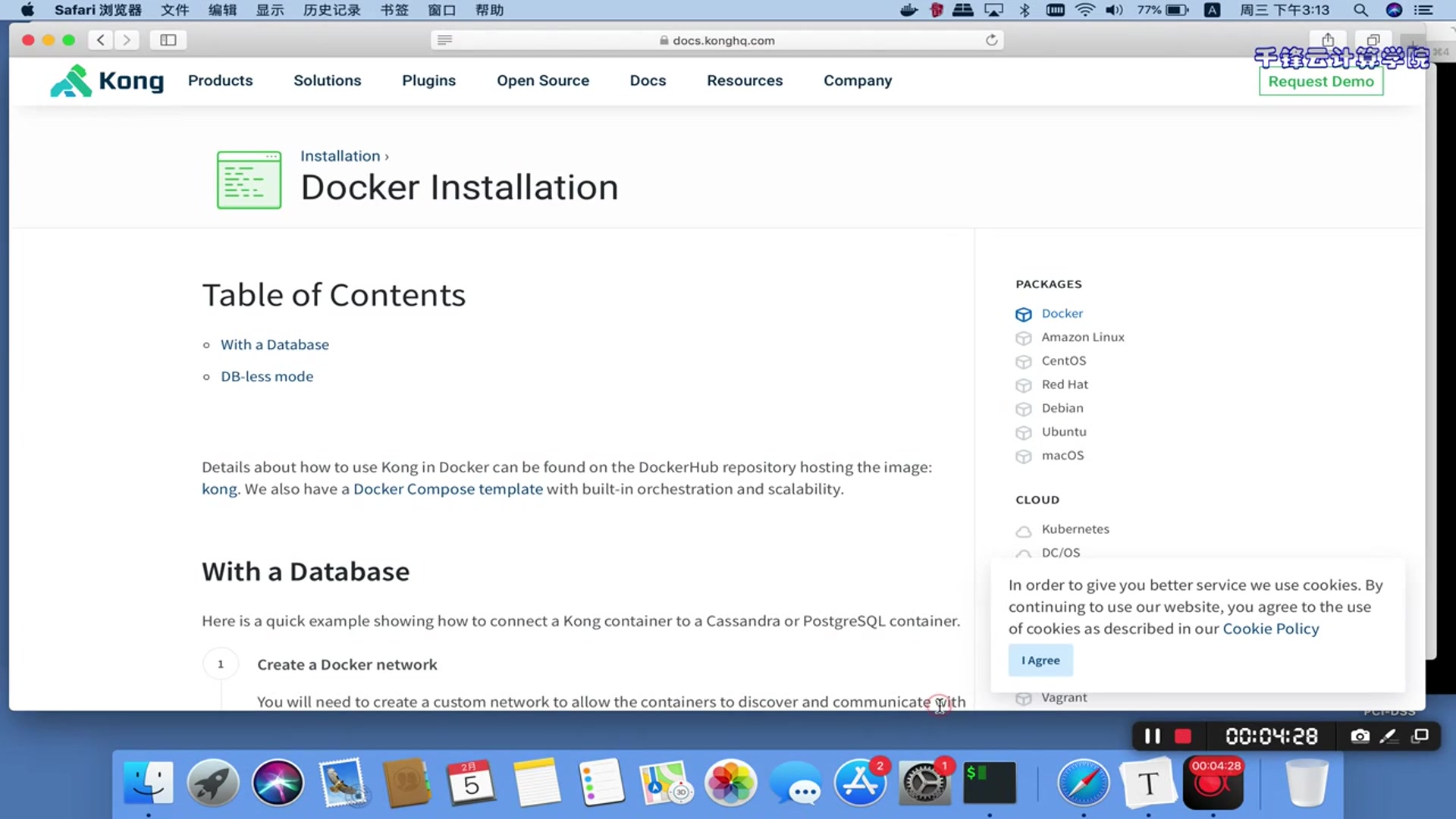
Task: Reload the page with the refresh icon
Action: (x=991, y=40)
